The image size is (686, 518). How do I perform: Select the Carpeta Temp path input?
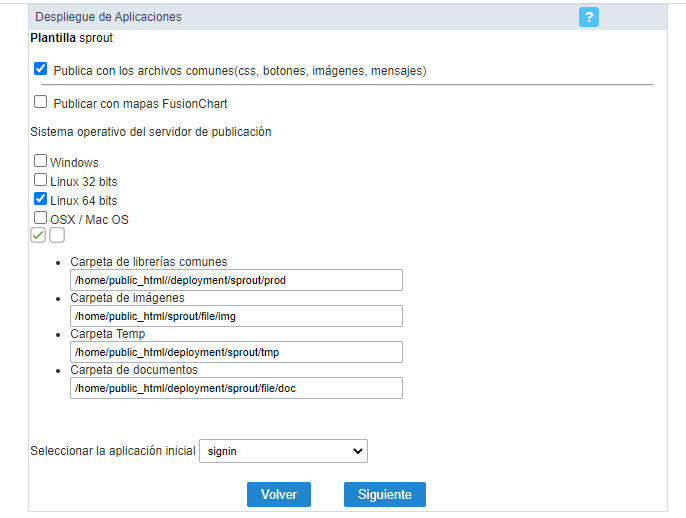[x=236, y=352]
